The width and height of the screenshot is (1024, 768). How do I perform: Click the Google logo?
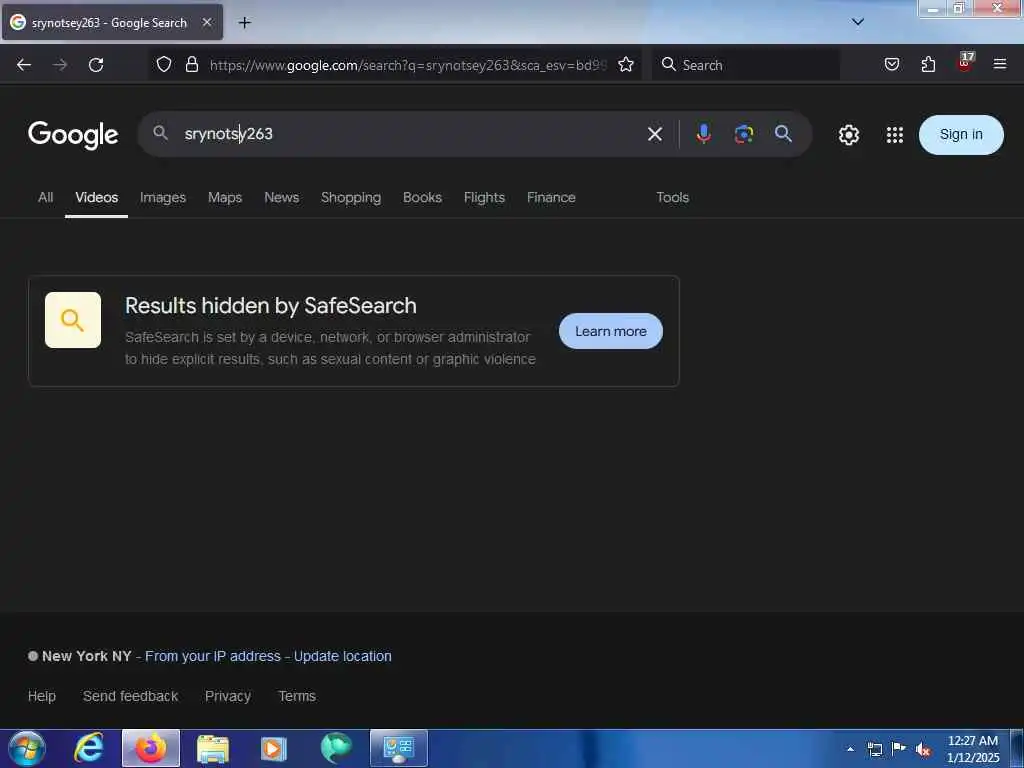(x=73, y=135)
